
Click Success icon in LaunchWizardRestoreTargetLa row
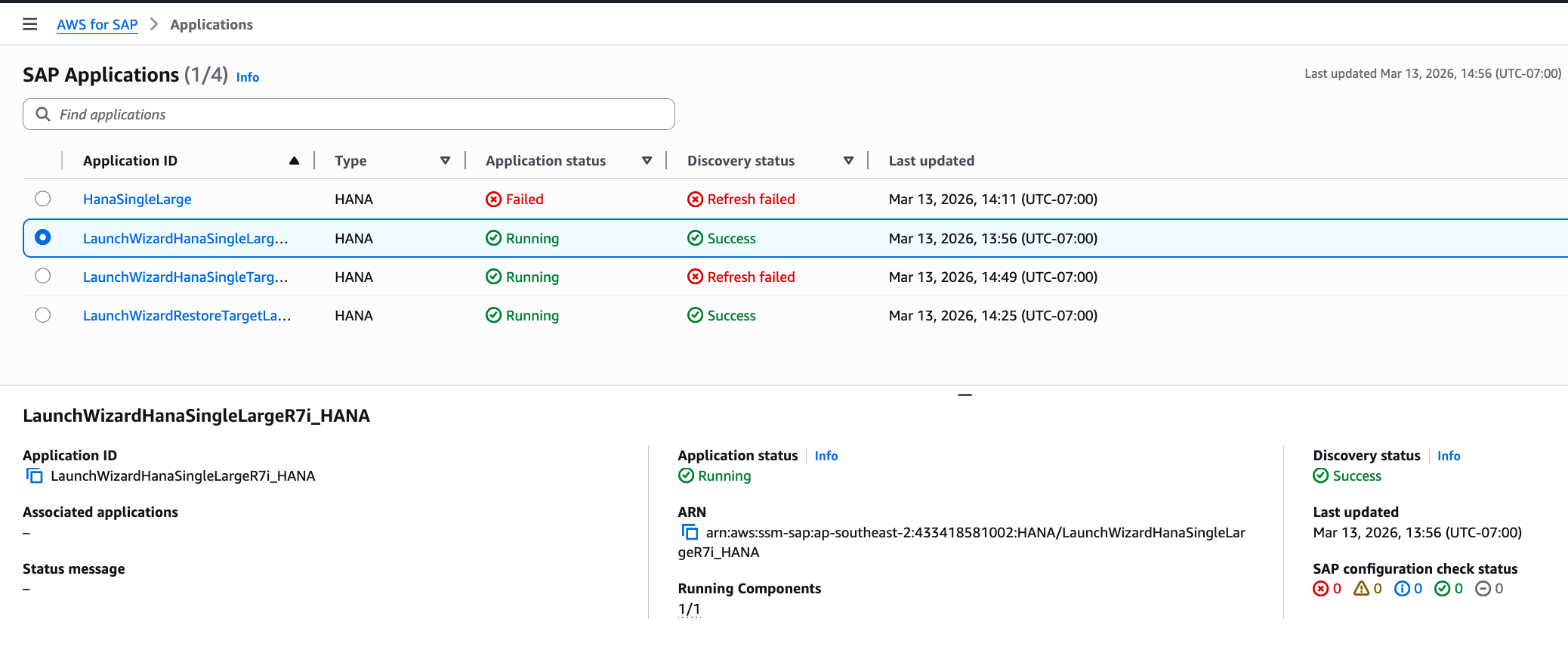[x=695, y=315]
